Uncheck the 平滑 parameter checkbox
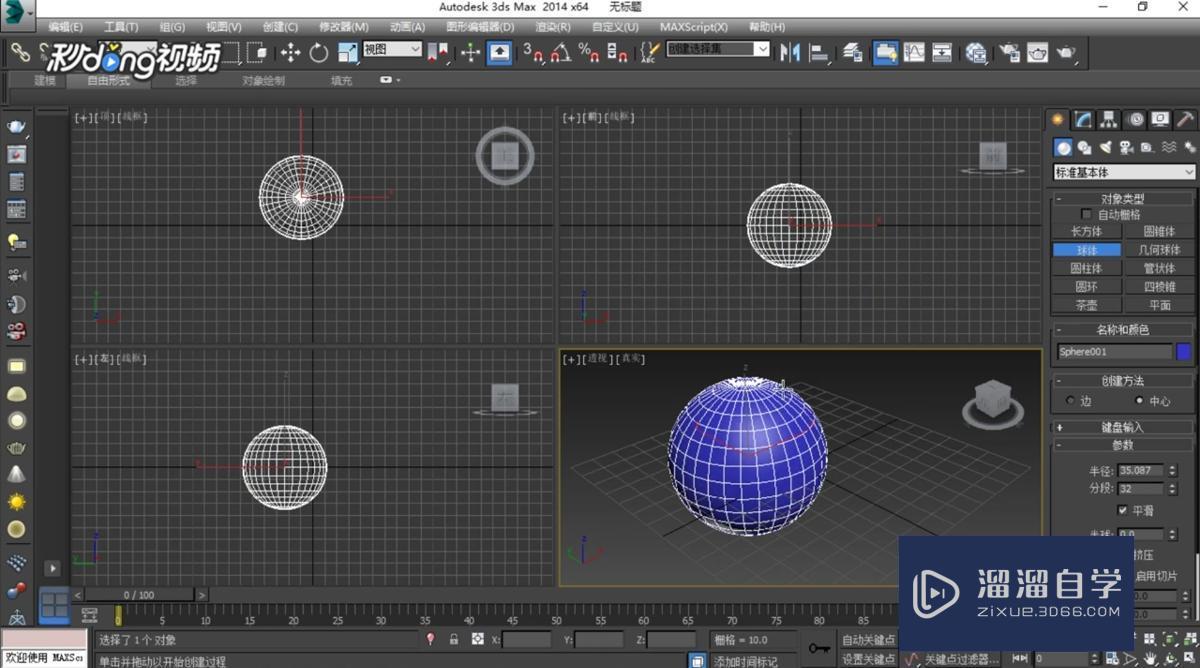Viewport: 1200px width, 668px height. [1124, 510]
